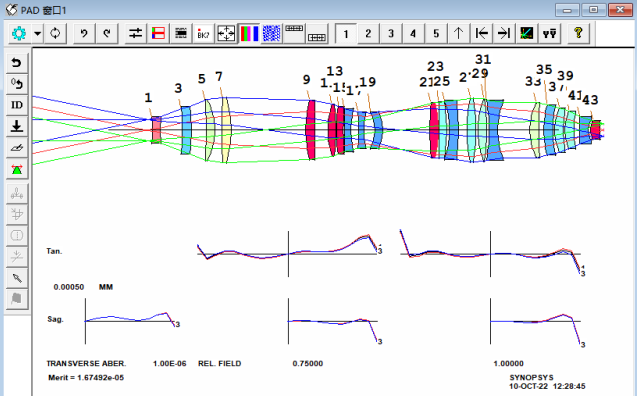Click the pen nib sidebar icon
The width and height of the screenshot is (637, 396).
(x=17, y=278)
